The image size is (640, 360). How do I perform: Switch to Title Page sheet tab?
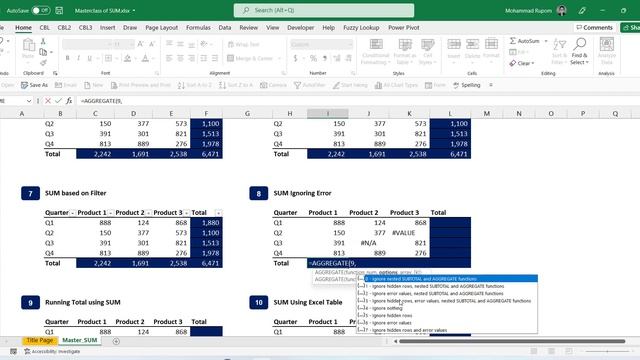tap(40, 340)
